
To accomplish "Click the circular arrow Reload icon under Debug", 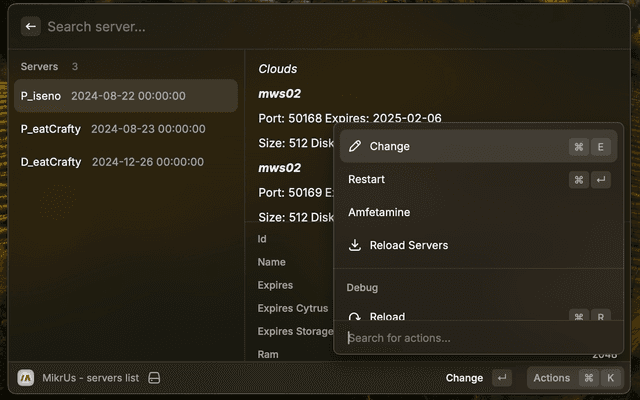I will pyautogui.click(x=355, y=316).
